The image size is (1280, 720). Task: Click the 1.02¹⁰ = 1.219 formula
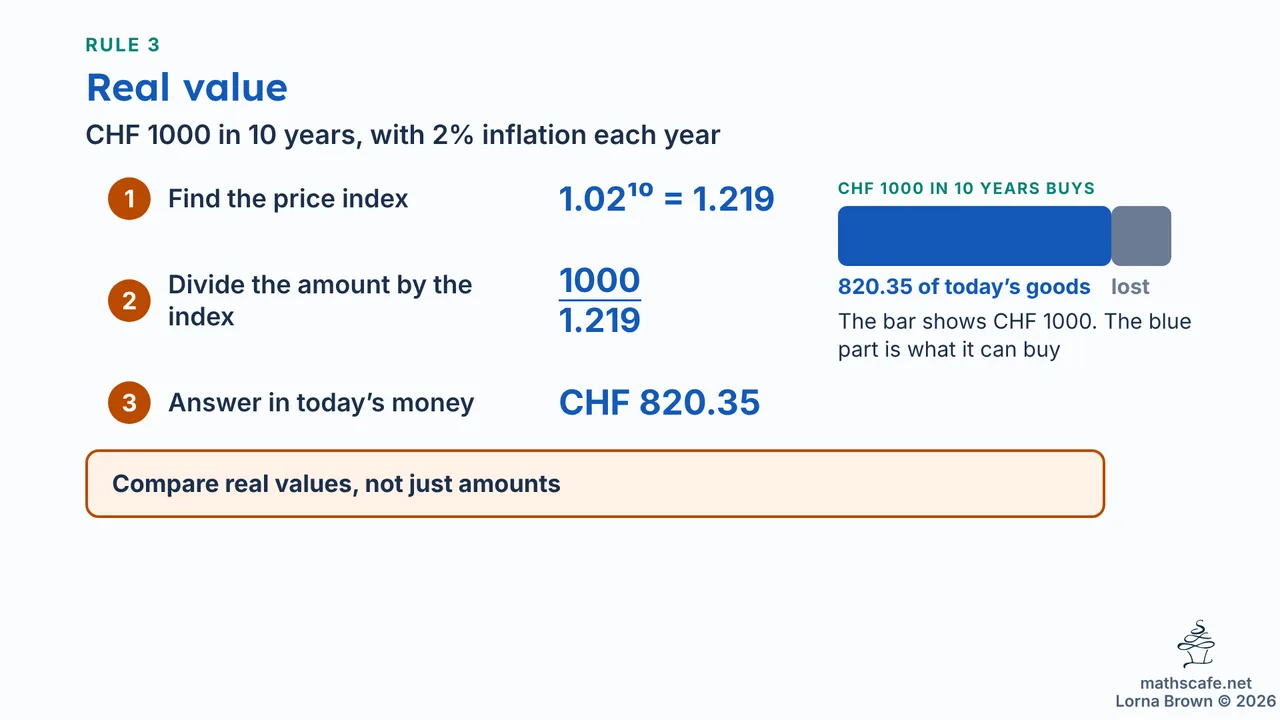tap(666, 198)
